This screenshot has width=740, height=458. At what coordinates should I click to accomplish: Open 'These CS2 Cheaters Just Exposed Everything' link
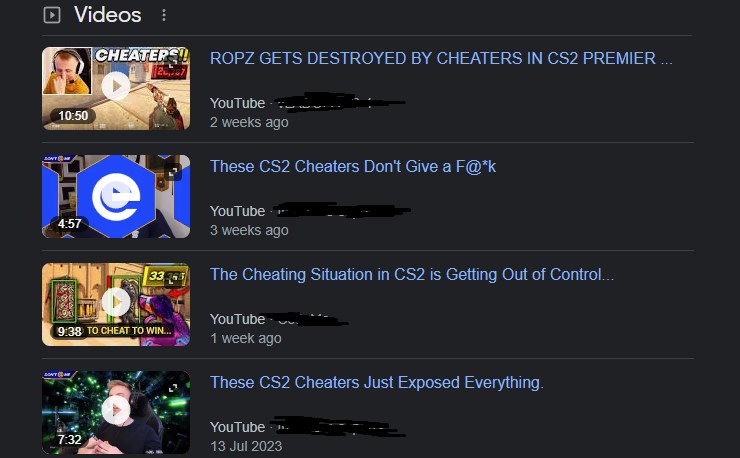pyautogui.click(x=377, y=382)
